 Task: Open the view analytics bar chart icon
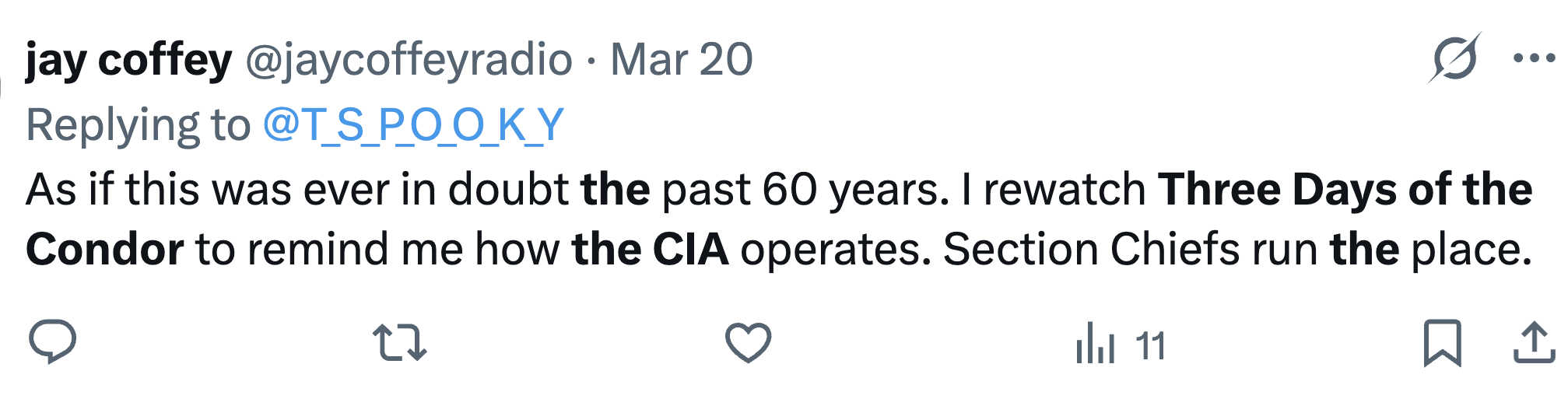[x=1095, y=345]
